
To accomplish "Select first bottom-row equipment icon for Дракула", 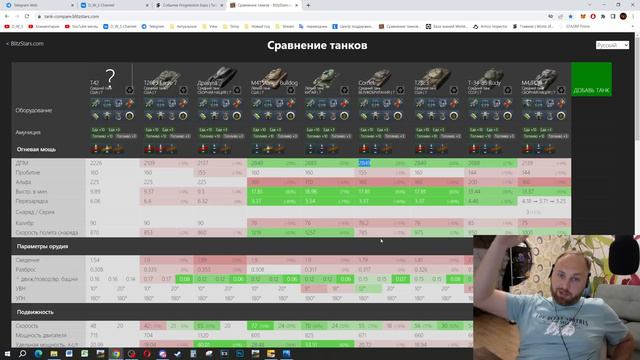I will pyautogui.click(x=203, y=116).
